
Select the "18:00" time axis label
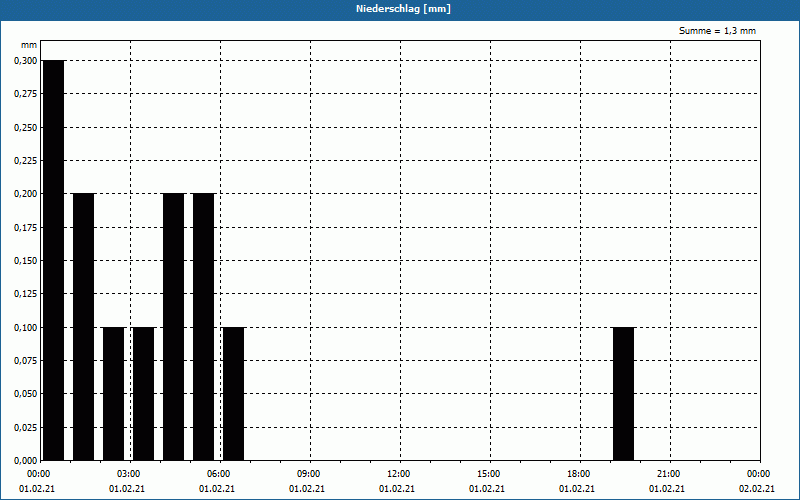coord(579,474)
